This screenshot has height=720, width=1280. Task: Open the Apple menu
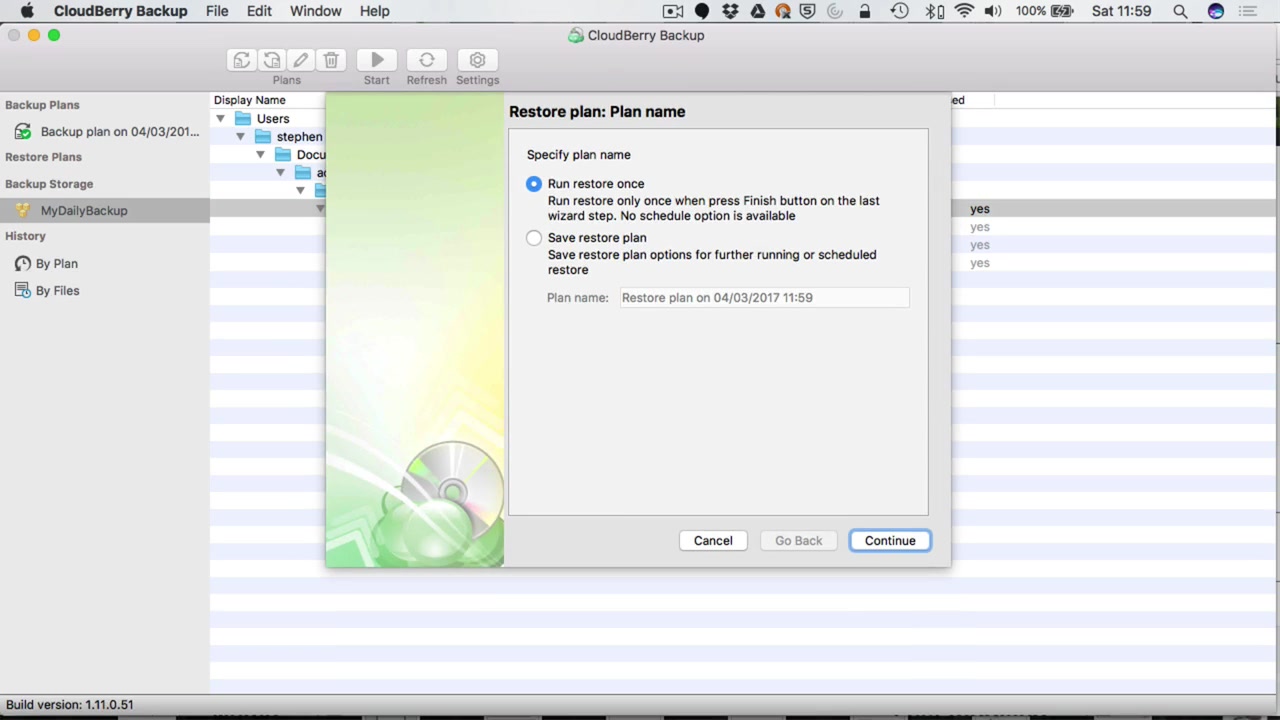pos(27,11)
